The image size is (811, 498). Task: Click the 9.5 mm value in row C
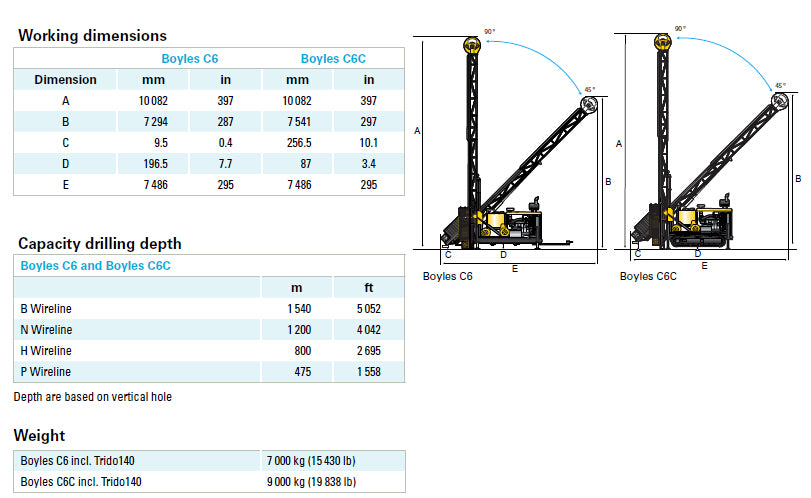(161, 143)
